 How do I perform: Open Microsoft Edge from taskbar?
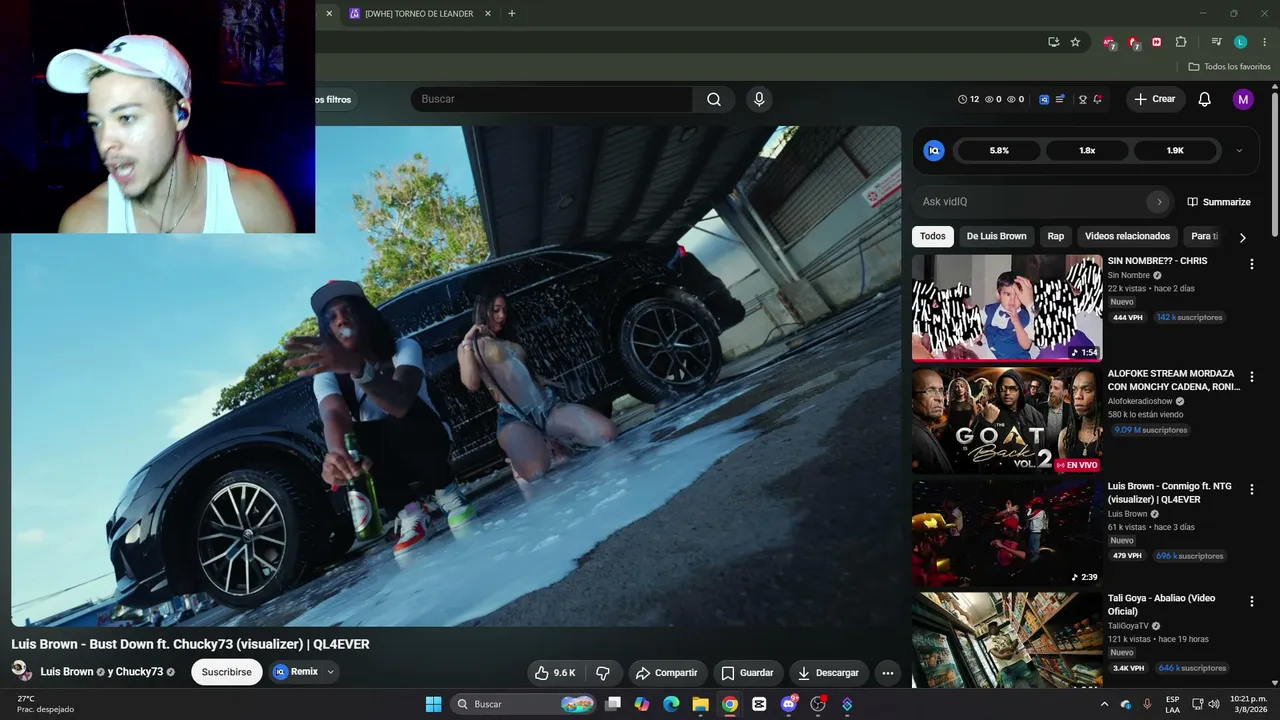click(671, 704)
